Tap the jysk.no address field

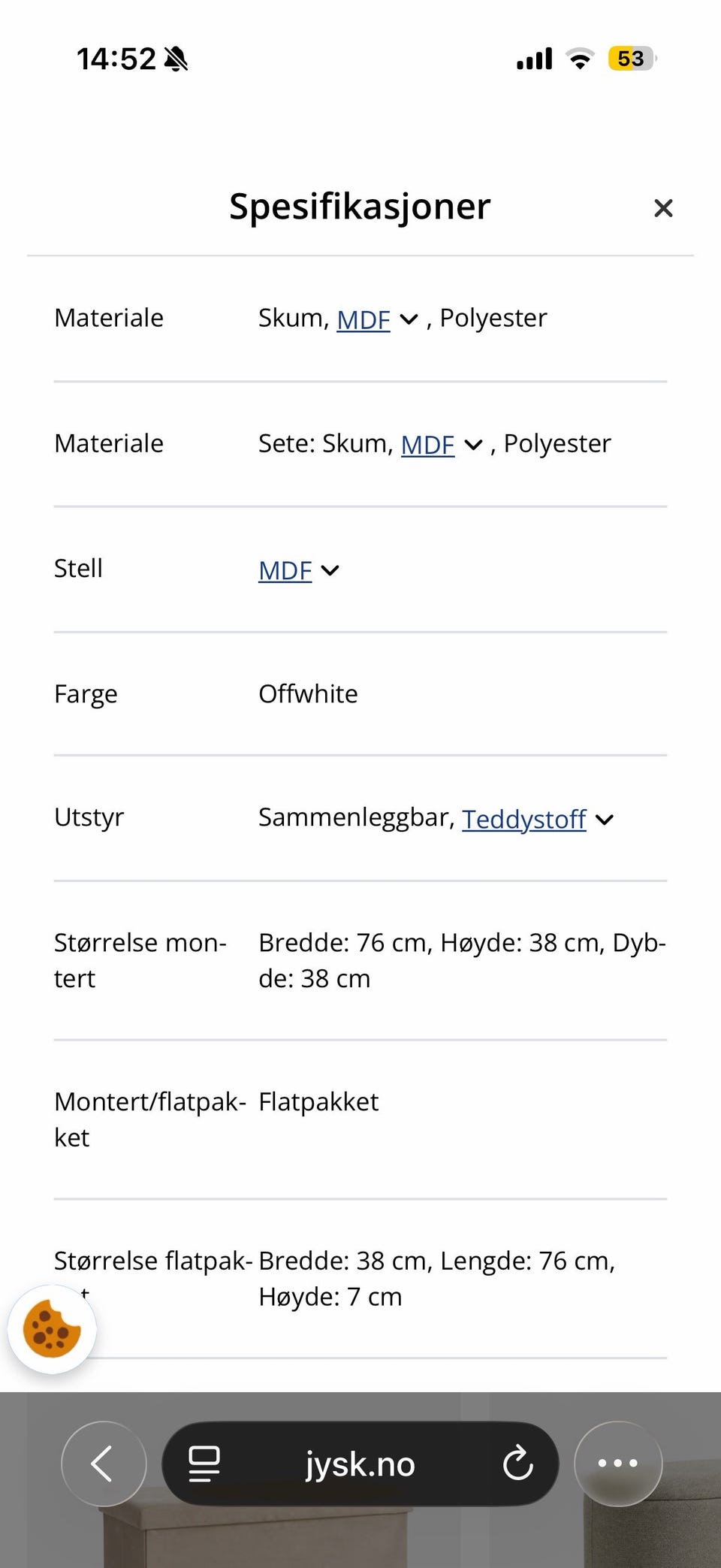click(x=360, y=1464)
